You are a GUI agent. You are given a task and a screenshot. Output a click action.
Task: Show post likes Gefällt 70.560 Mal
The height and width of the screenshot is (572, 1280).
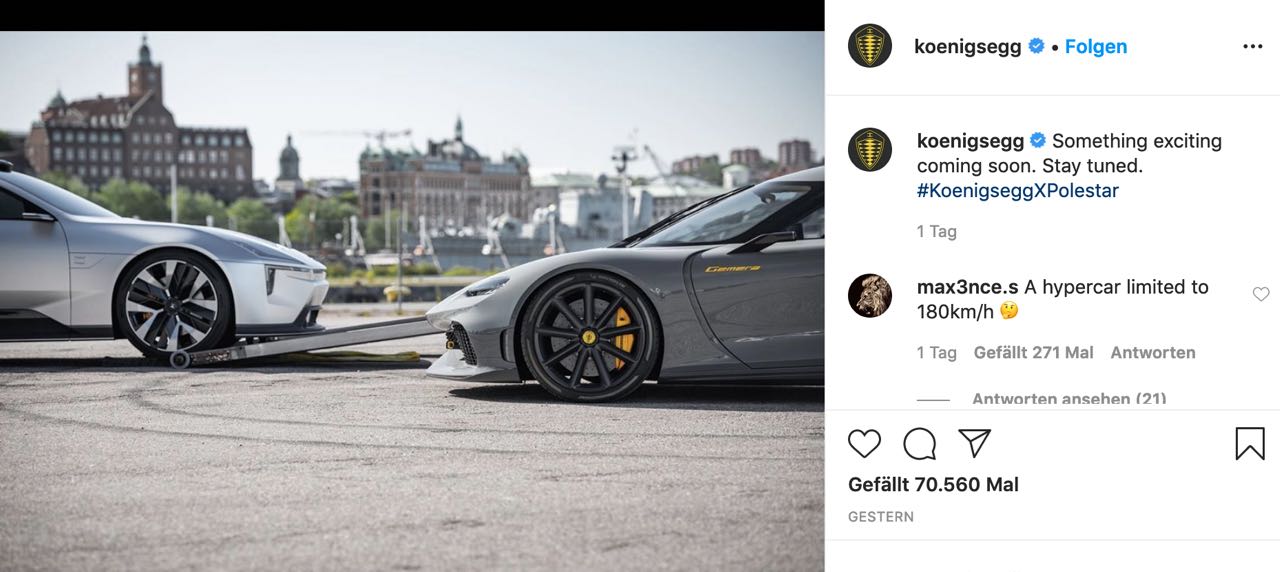(x=933, y=484)
